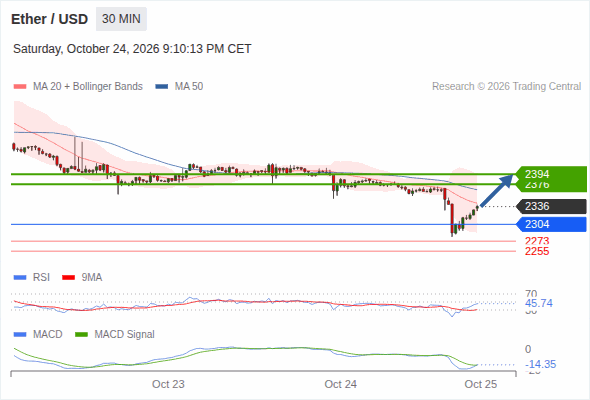Screen dimensions: 590x400
Task: Open the Trading Central research credit
Action: click(x=506, y=87)
